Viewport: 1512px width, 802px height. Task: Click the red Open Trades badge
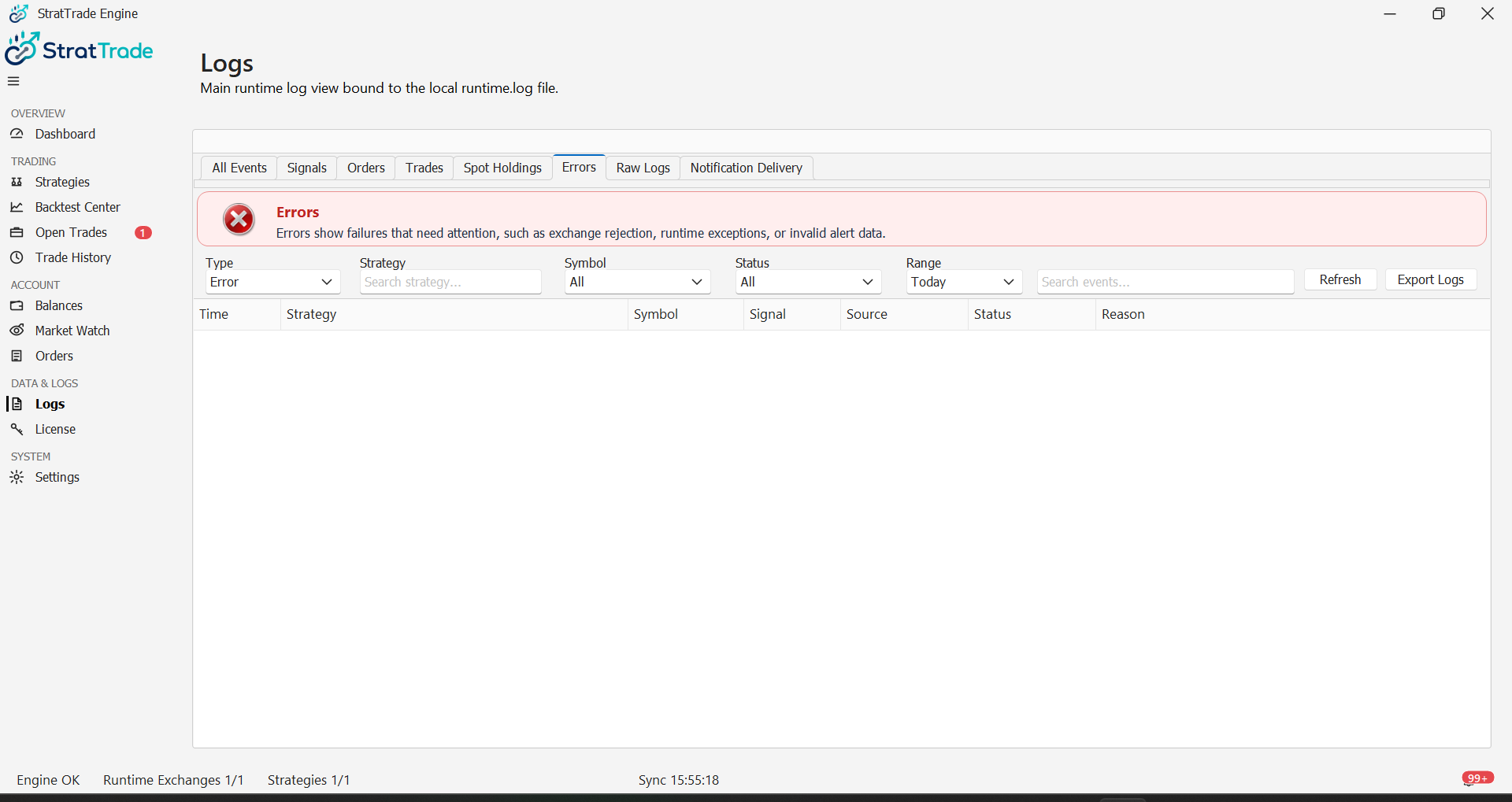(x=143, y=232)
